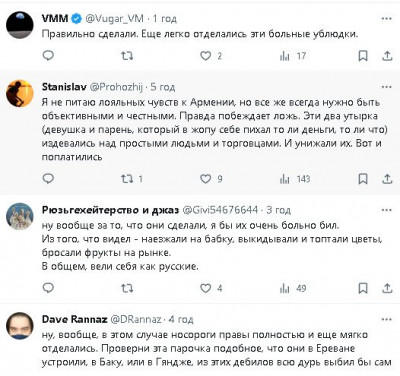The width and height of the screenshot is (400, 376).
Task: Bookmark the VMM tweet
Action: [x=363, y=56]
